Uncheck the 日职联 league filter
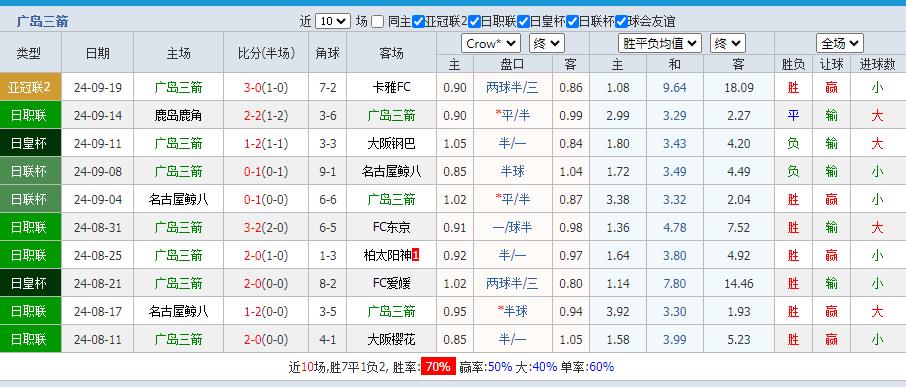 (x=474, y=21)
